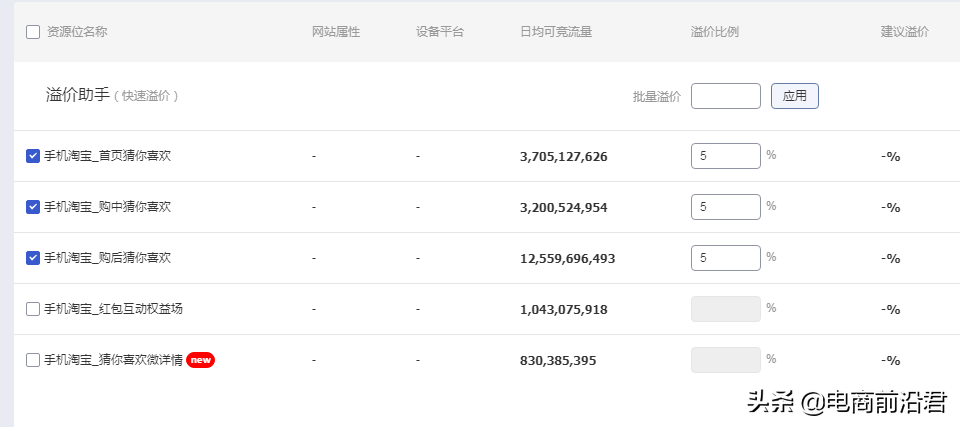This screenshot has width=960, height=427.
Task: Click suggested premium -% for 首页猜你喜欢
Action: point(891,157)
